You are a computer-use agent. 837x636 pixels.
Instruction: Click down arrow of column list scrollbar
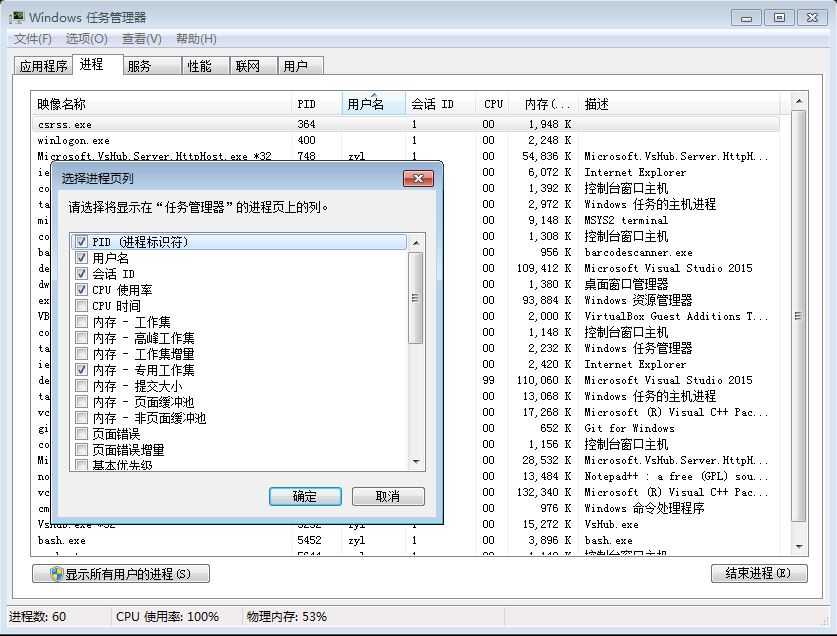click(x=416, y=461)
